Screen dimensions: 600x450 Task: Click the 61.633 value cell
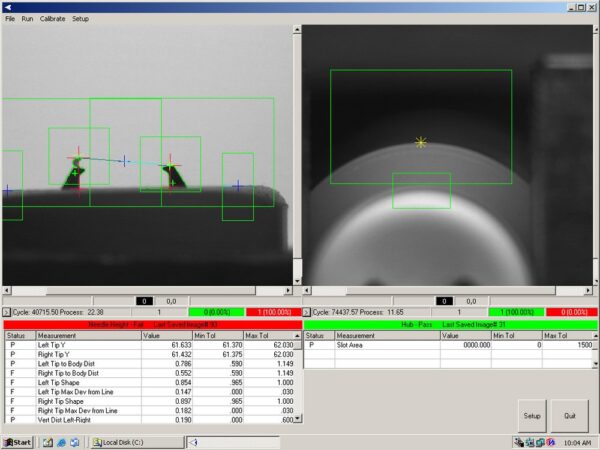click(167, 345)
